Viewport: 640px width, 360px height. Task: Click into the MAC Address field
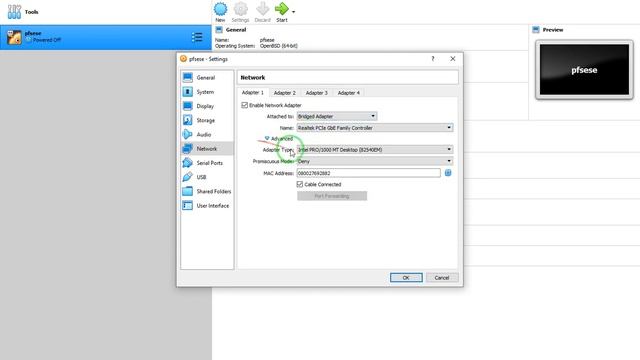(x=369, y=173)
